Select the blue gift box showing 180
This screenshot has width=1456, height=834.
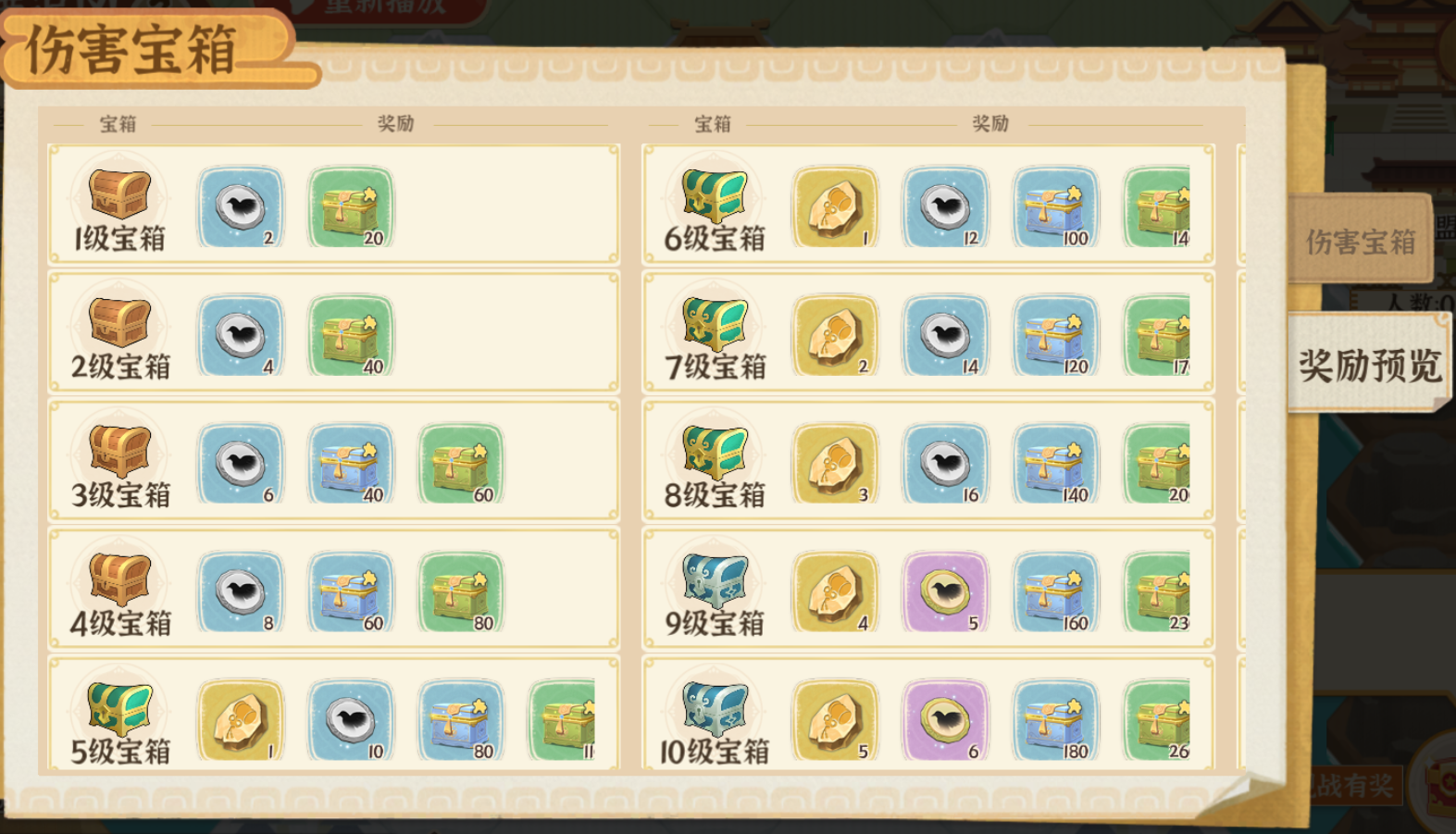(1055, 721)
